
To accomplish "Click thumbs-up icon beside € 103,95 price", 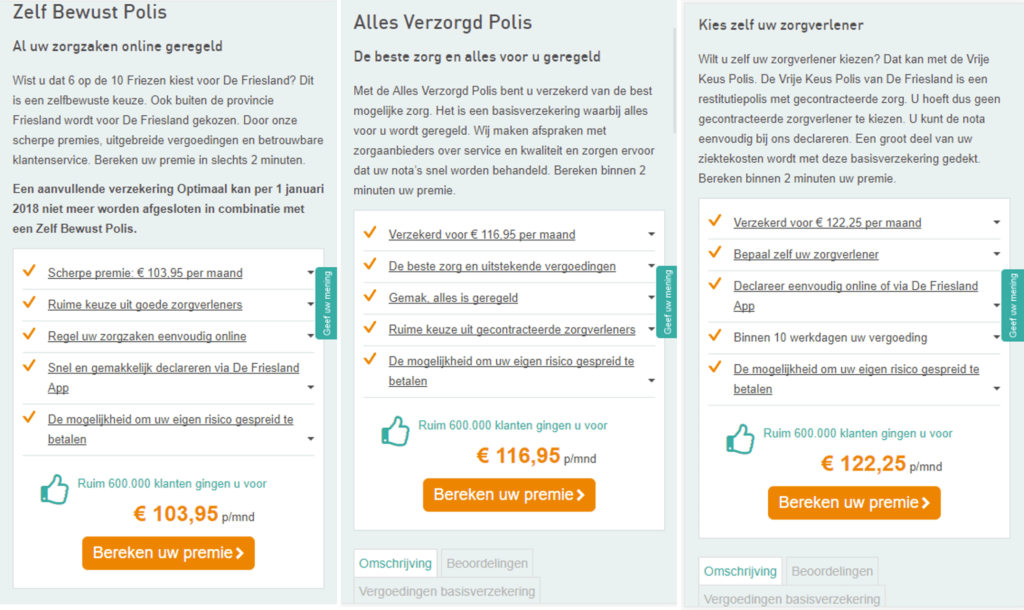I will [x=54, y=489].
